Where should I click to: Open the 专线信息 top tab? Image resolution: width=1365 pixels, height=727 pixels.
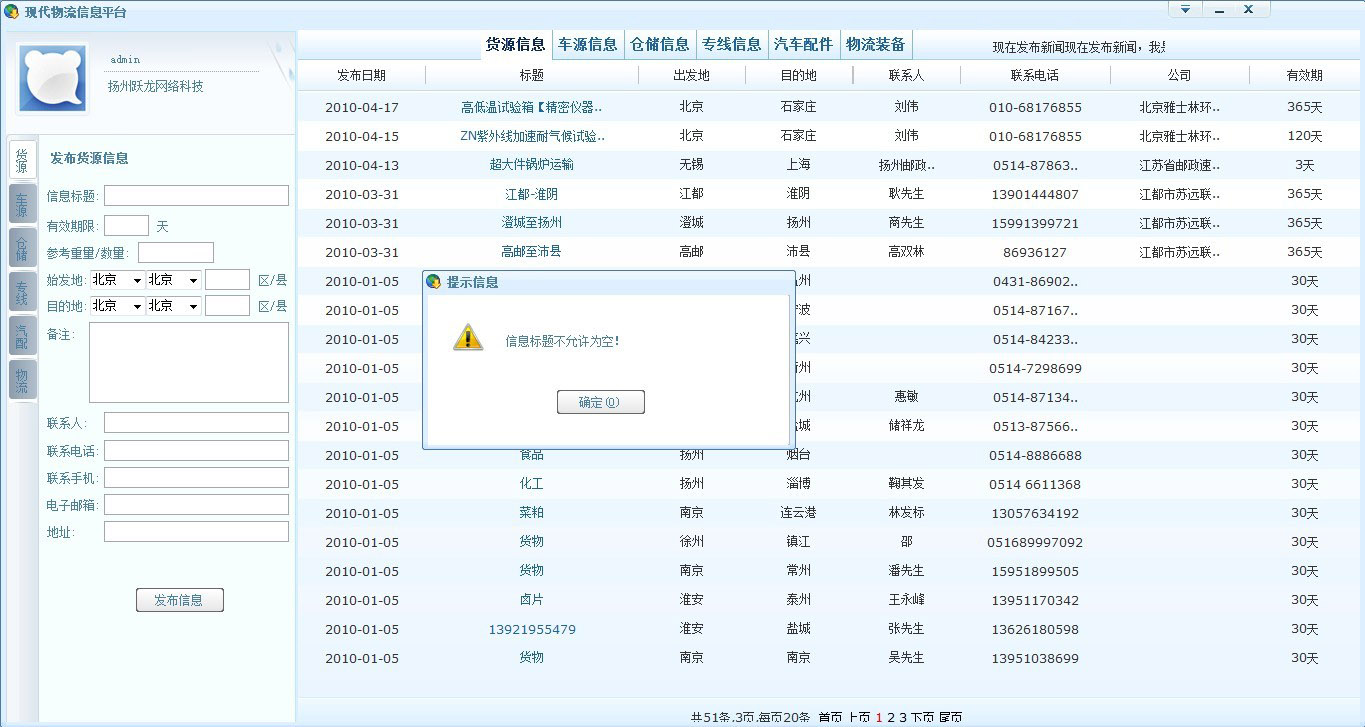[732, 45]
